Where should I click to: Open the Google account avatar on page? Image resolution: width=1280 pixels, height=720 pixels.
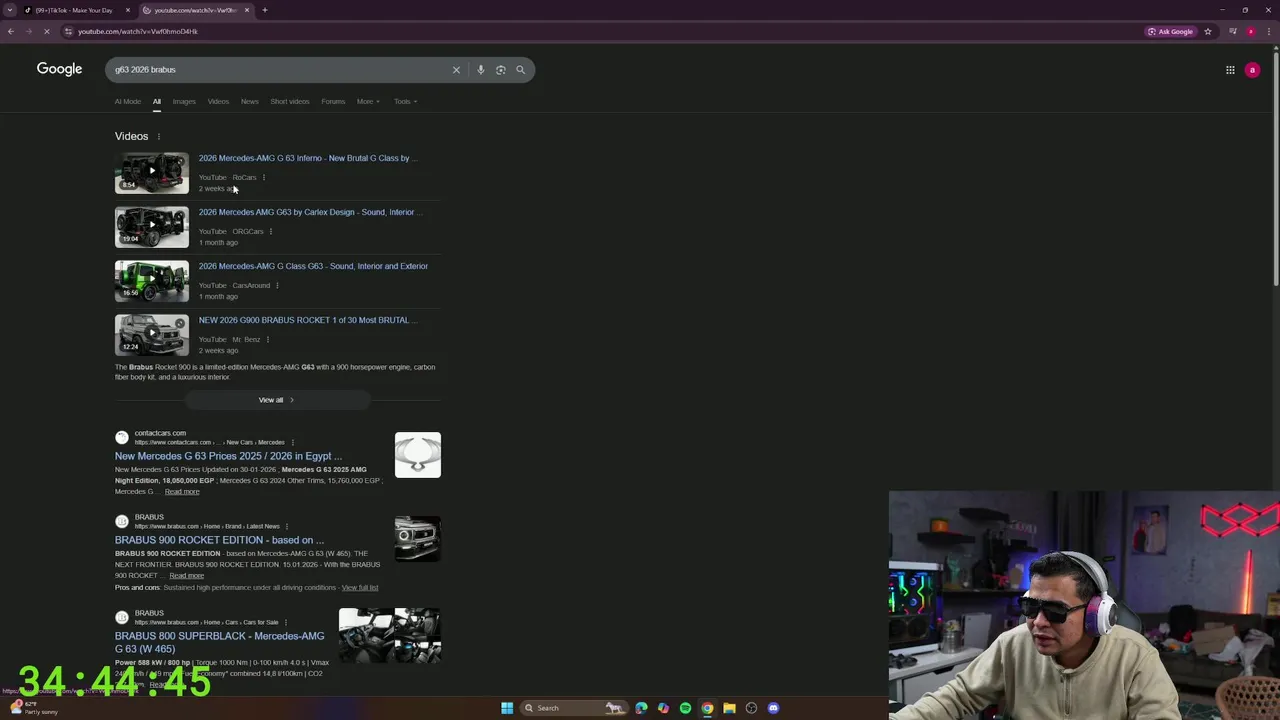click(1252, 70)
